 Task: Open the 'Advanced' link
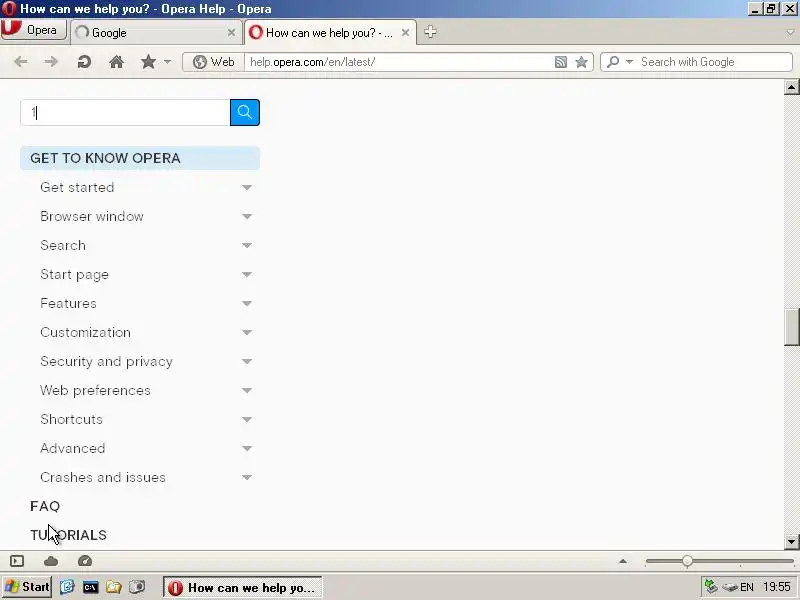point(72,448)
